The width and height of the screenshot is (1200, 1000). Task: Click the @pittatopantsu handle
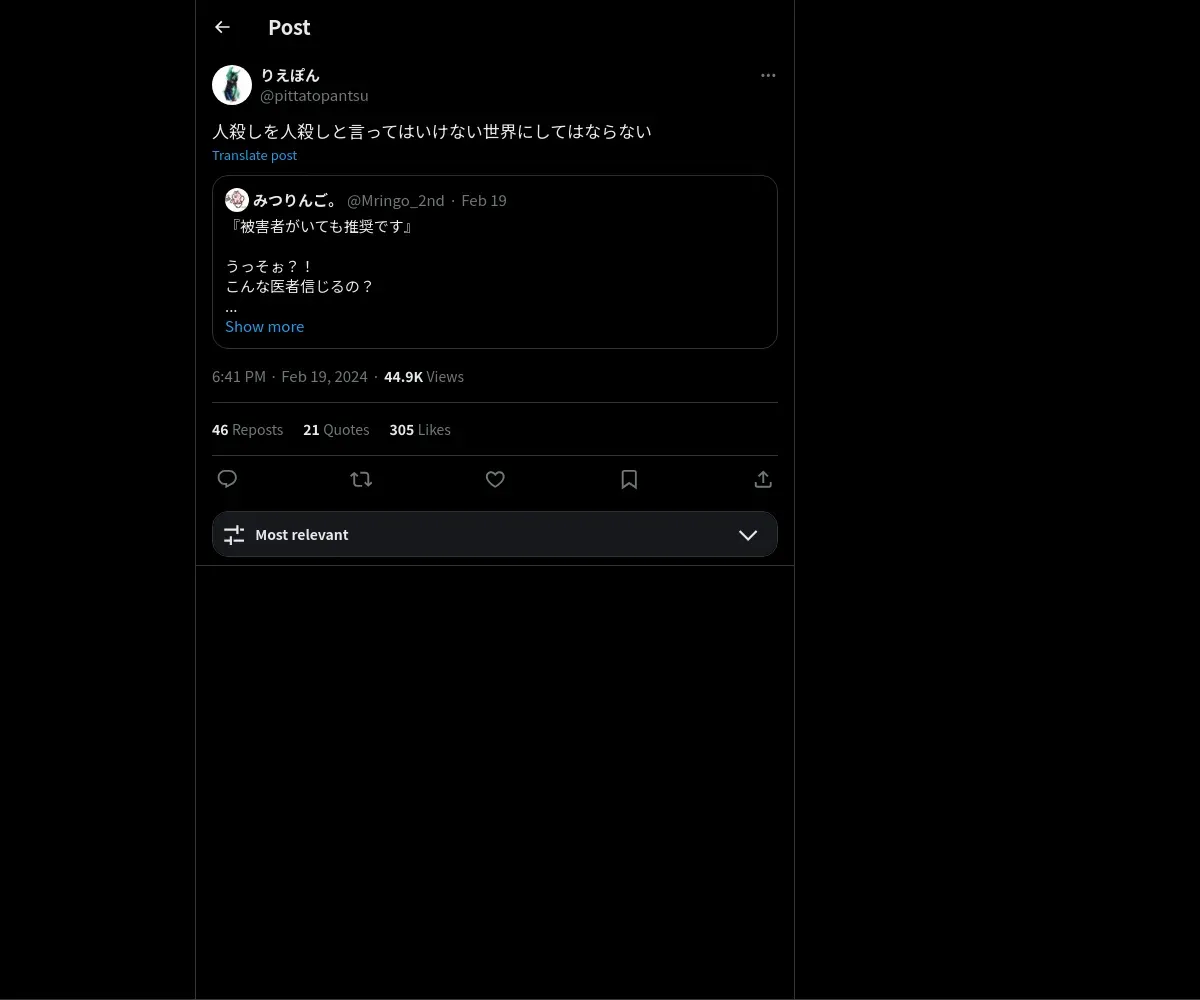tap(314, 95)
